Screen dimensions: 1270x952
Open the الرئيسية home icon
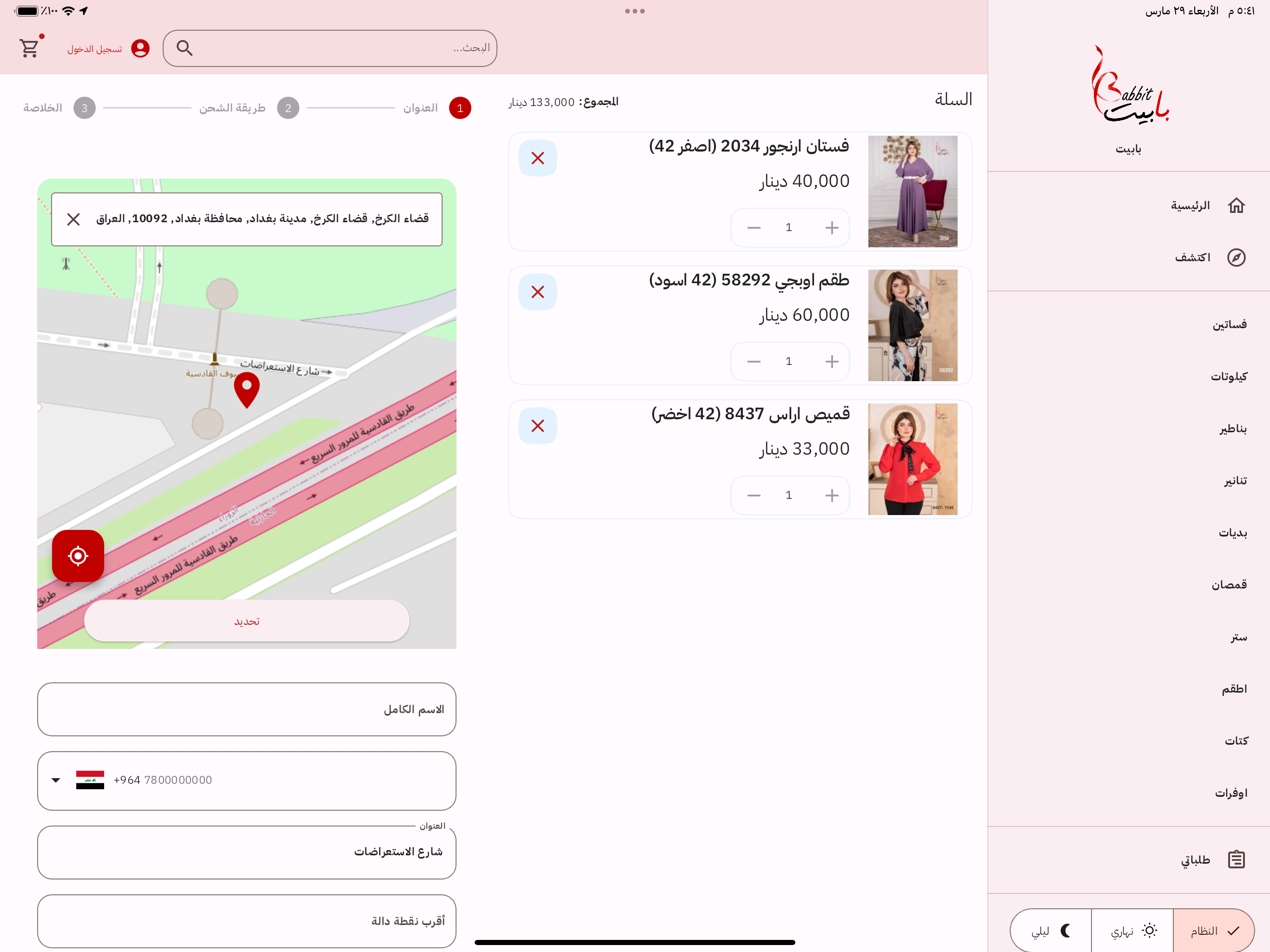pyautogui.click(x=1236, y=205)
